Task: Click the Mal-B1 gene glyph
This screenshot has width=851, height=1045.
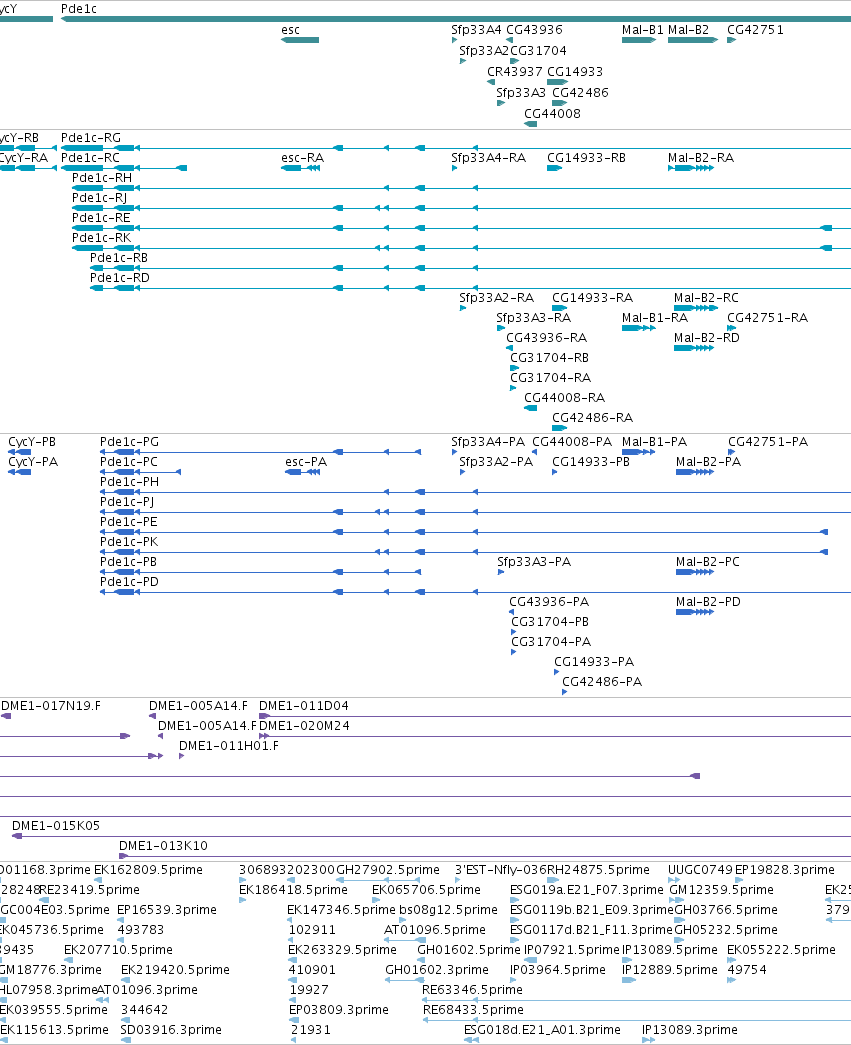Action: pyautogui.click(x=639, y=40)
